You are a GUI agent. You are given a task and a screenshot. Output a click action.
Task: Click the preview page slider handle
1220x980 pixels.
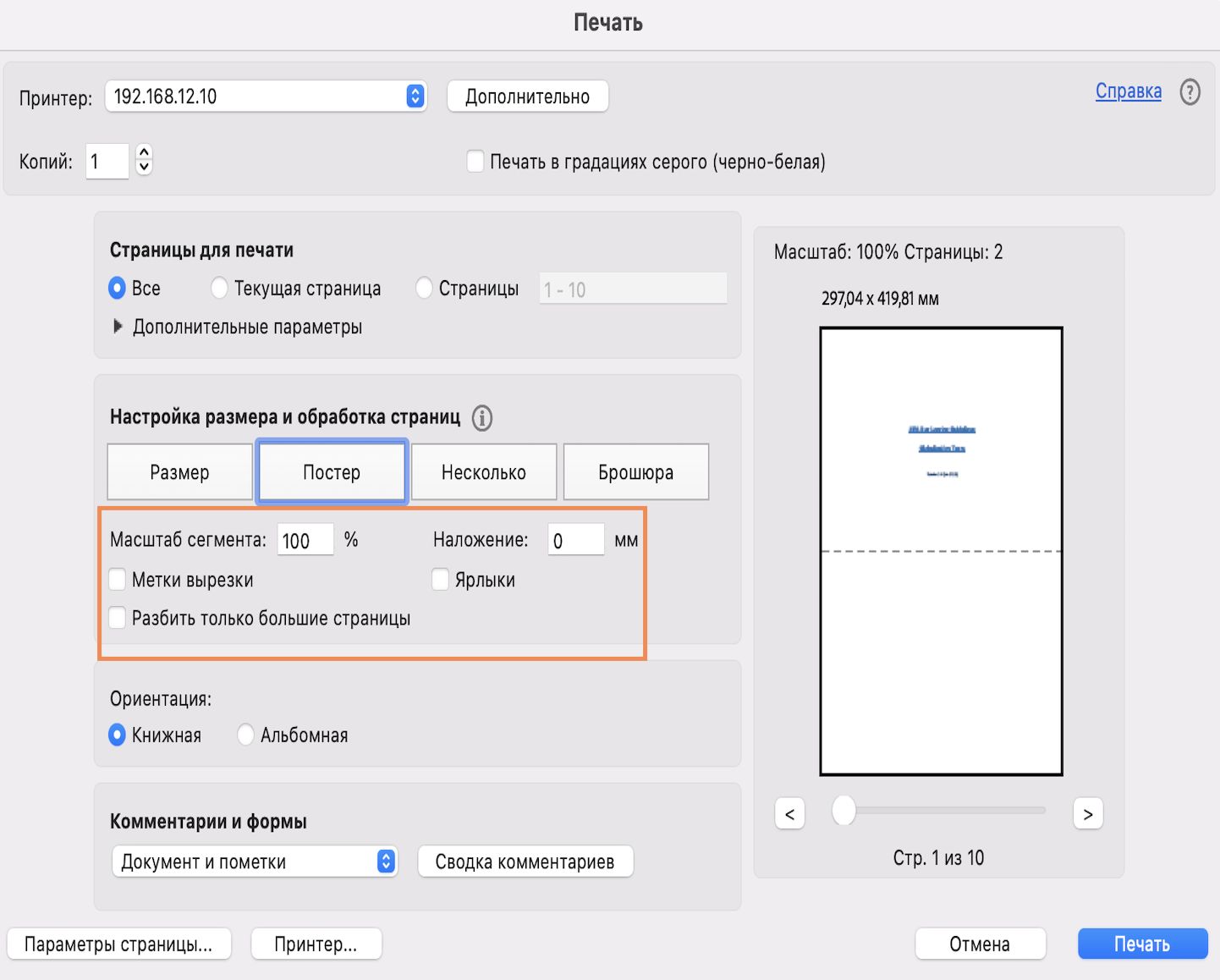coord(844,810)
